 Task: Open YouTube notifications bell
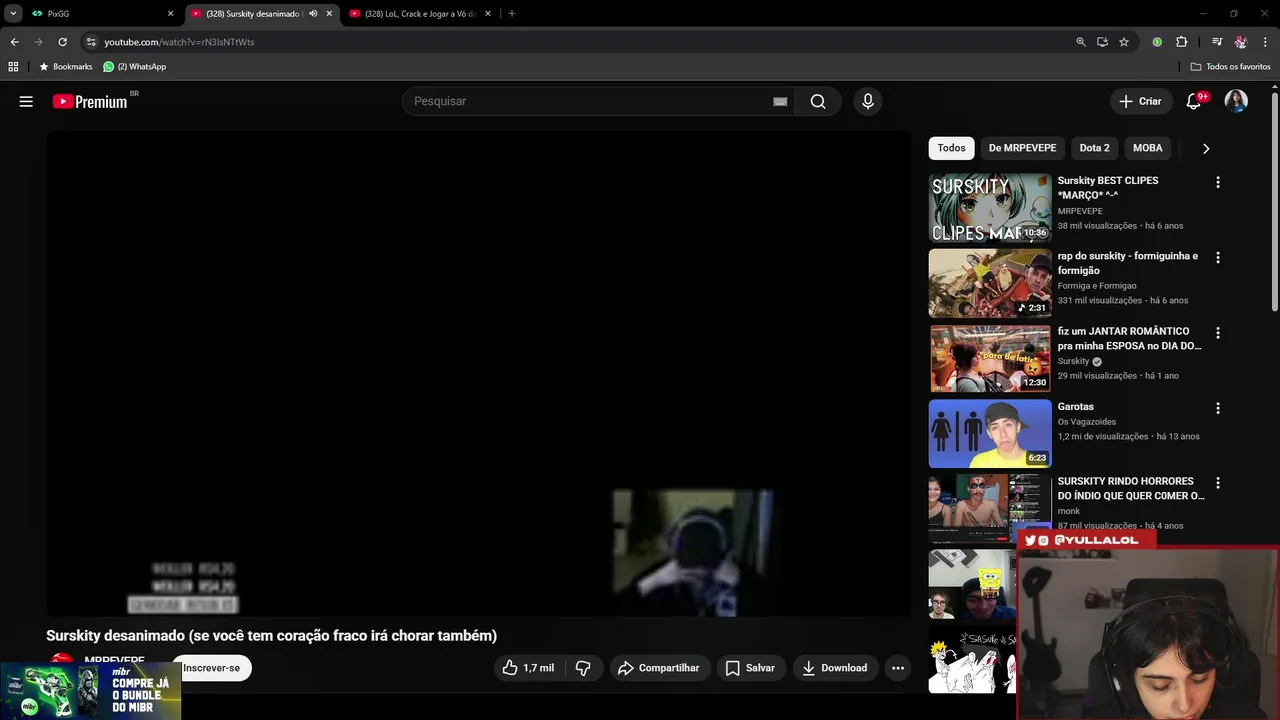point(1194,101)
